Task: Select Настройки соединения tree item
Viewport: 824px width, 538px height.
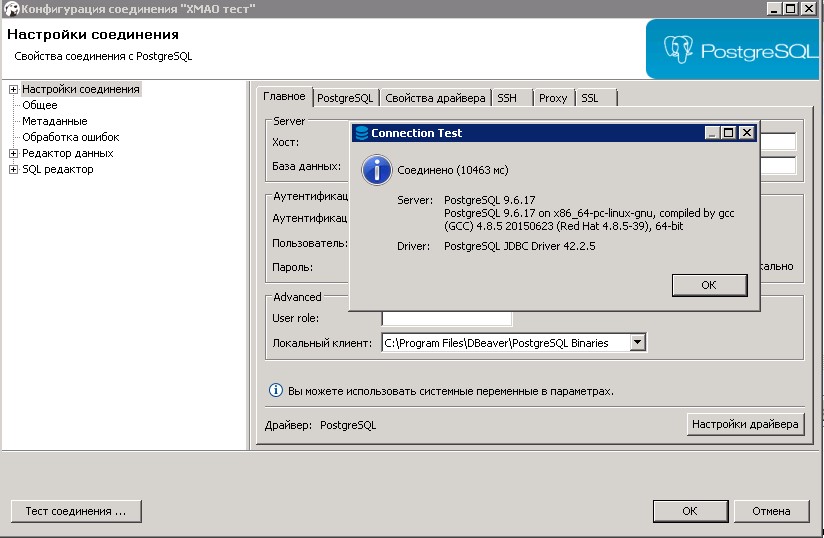Action: [x=81, y=89]
